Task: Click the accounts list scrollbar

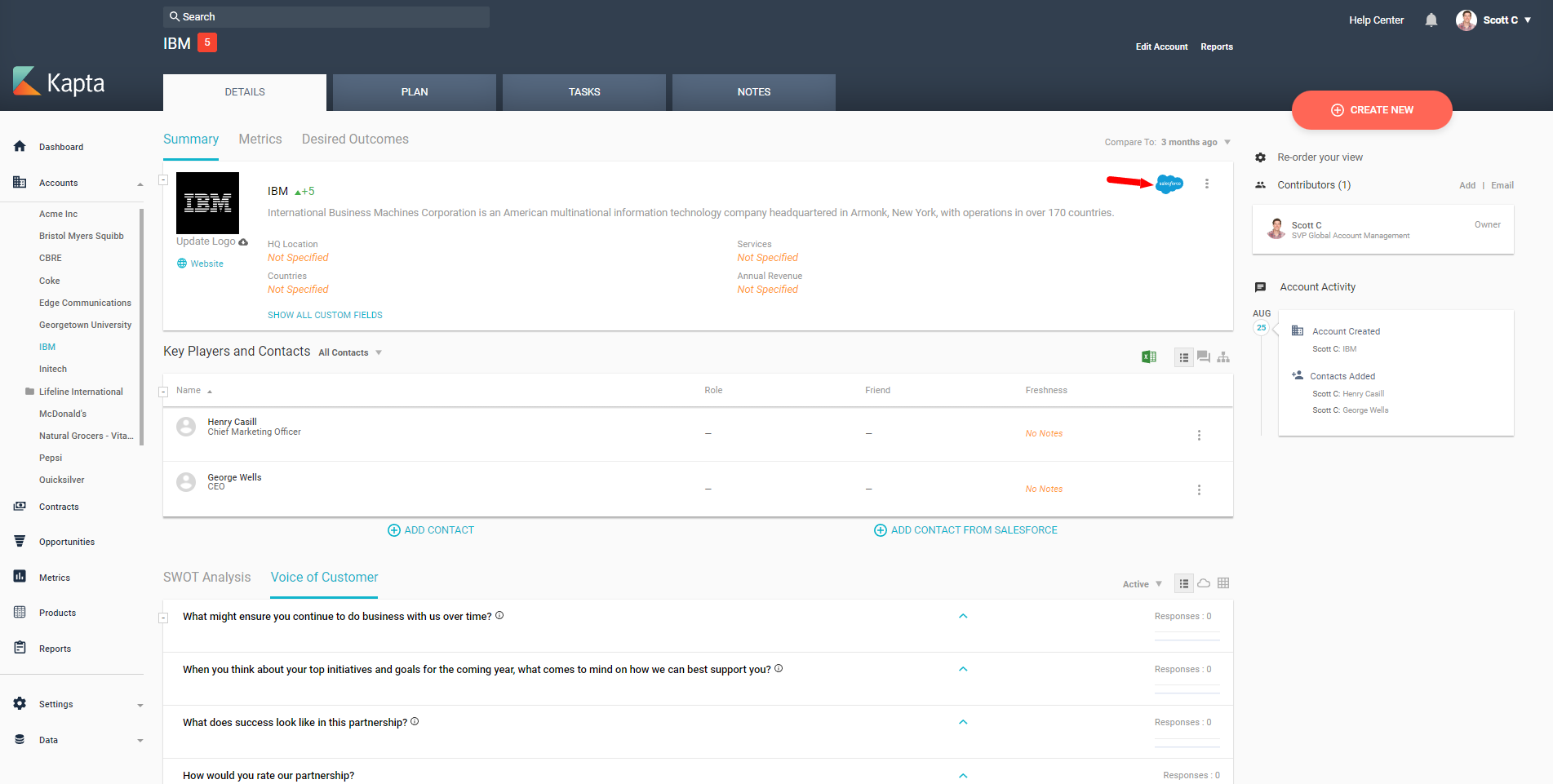Action: 141,326
